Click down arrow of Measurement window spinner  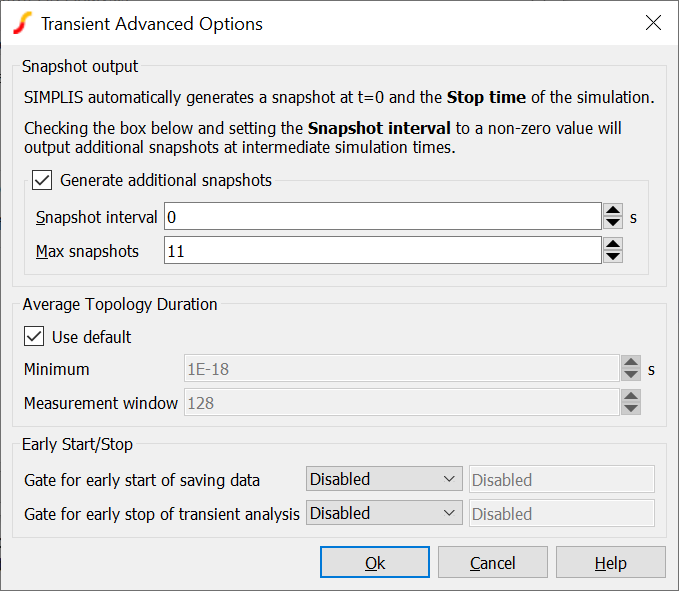point(630,409)
